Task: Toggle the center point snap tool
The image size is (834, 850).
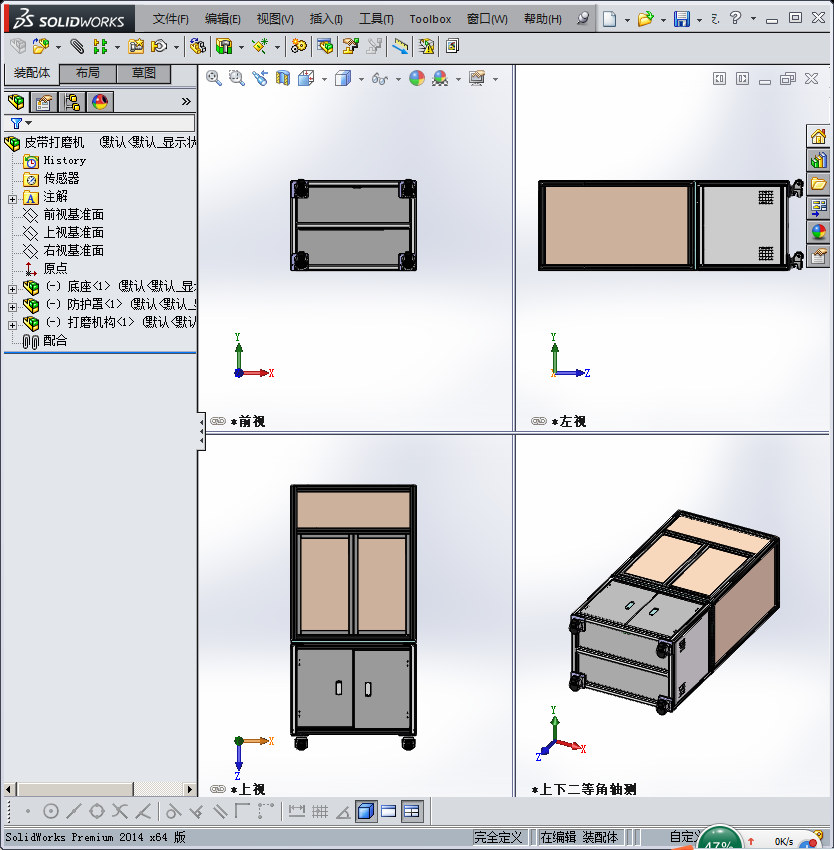Action: (50, 811)
